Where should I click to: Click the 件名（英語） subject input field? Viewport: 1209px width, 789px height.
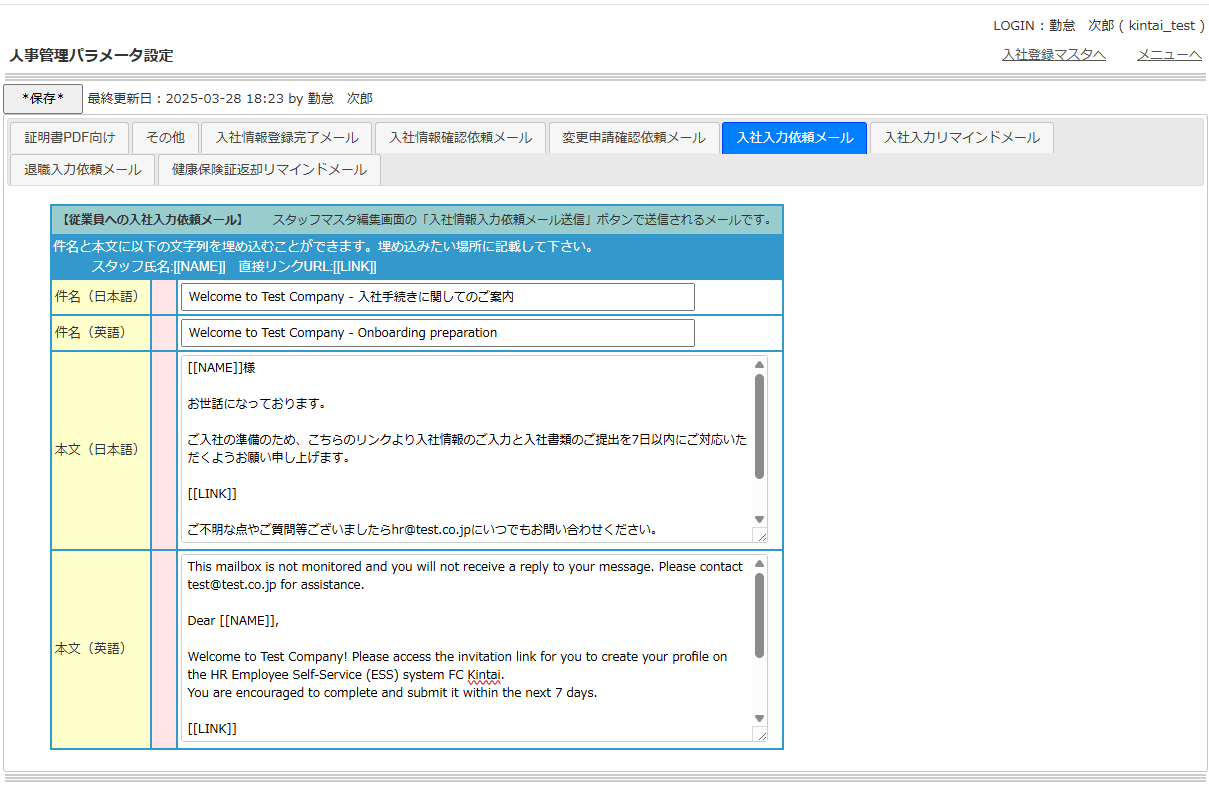click(437, 333)
